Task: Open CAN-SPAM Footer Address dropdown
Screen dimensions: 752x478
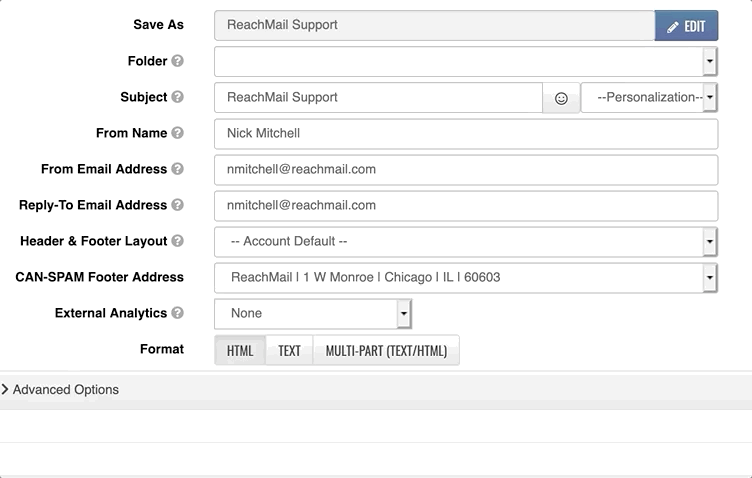Action: (466, 278)
